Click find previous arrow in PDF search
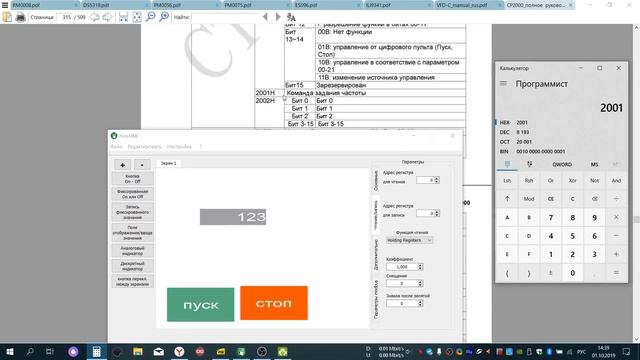640x360 pixels. click(x=265, y=17)
